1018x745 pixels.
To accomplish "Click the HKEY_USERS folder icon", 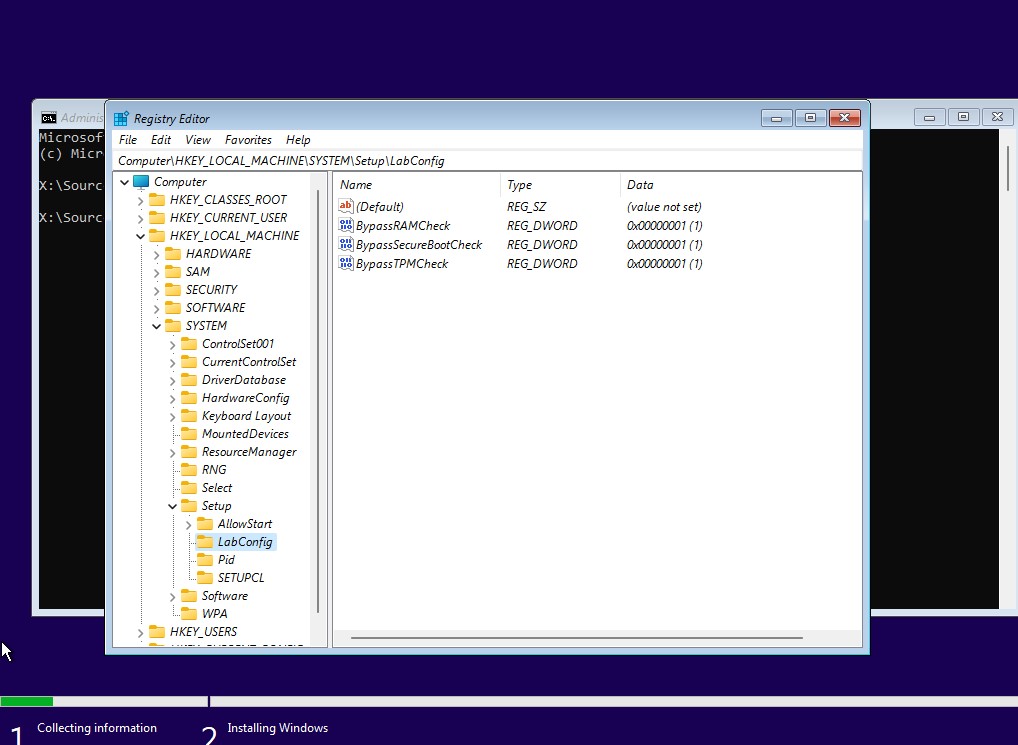I will pos(156,631).
